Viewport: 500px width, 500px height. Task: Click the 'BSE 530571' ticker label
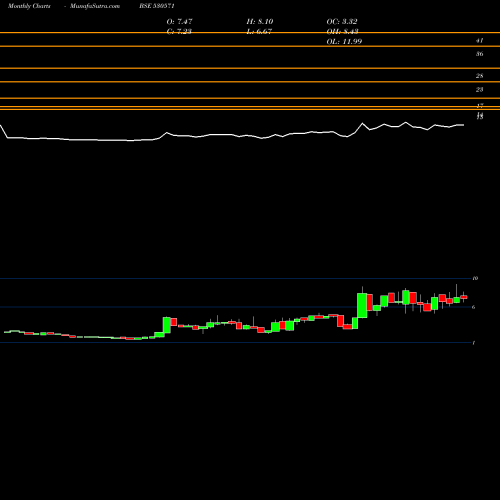click(157, 6)
